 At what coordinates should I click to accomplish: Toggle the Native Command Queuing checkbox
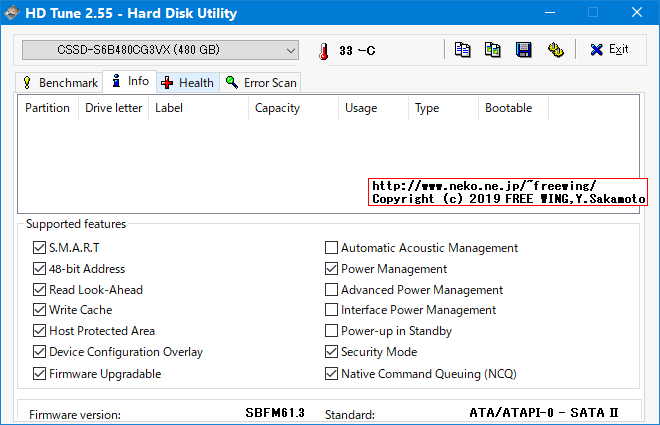[x=331, y=374]
